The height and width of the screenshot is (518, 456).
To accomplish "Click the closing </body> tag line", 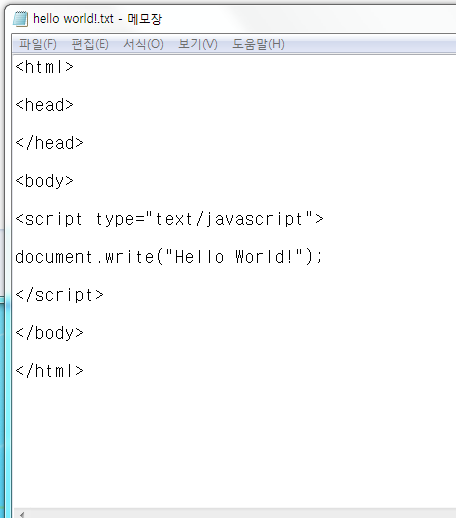I will pyautogui.click(x=49, y=333).
